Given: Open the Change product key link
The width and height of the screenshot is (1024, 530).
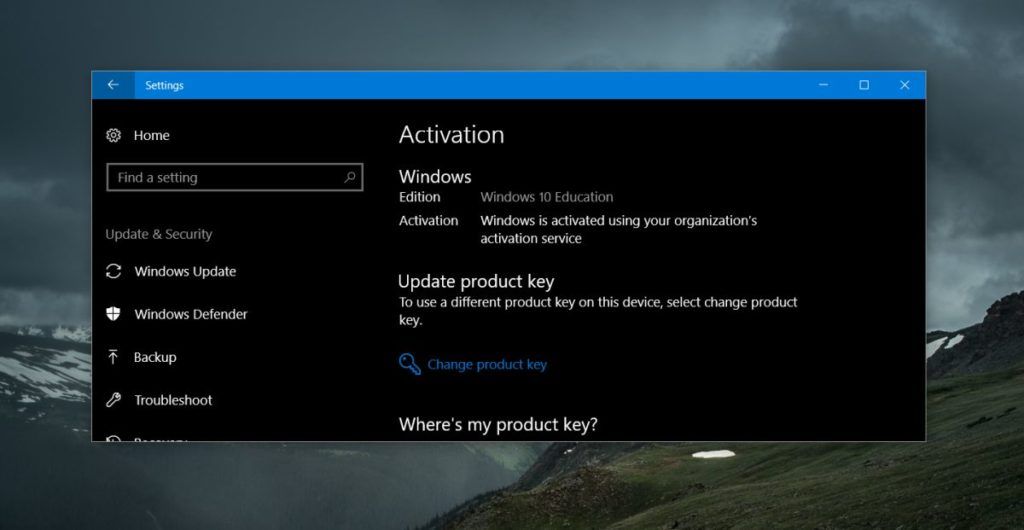Looking at the screenshot, I should (487, 364).
